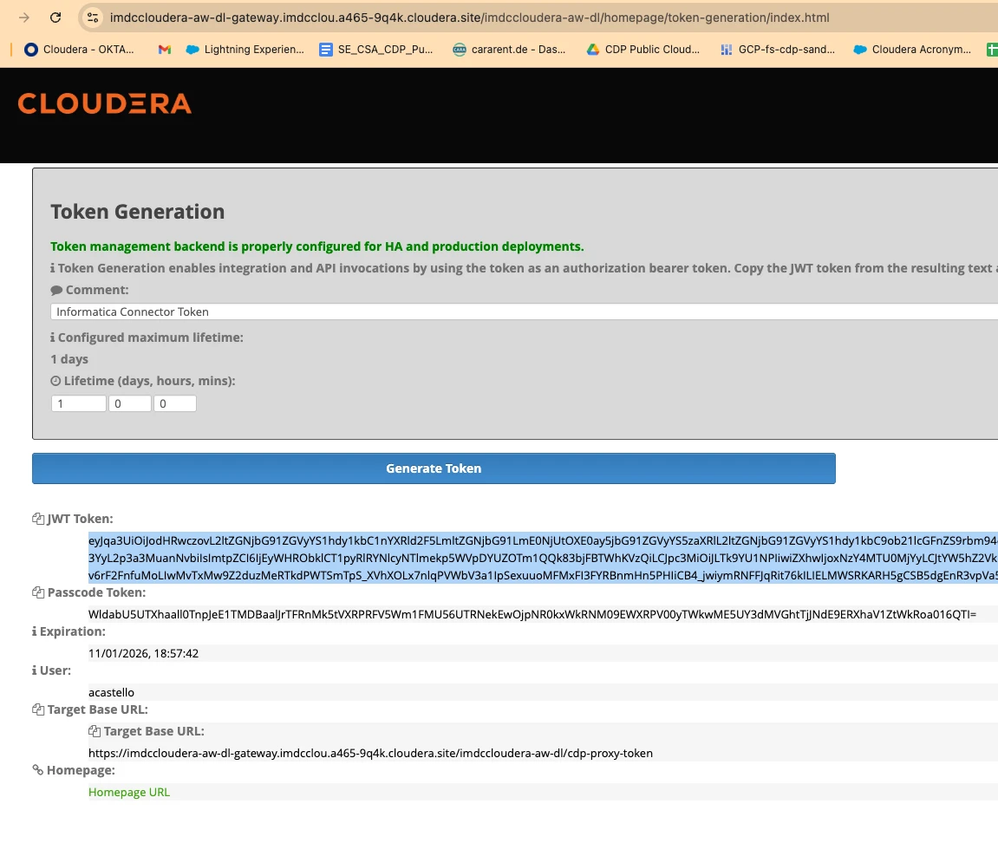
Task: Copy the JWT Token using its clipboard icon
Action: [38, 519]
